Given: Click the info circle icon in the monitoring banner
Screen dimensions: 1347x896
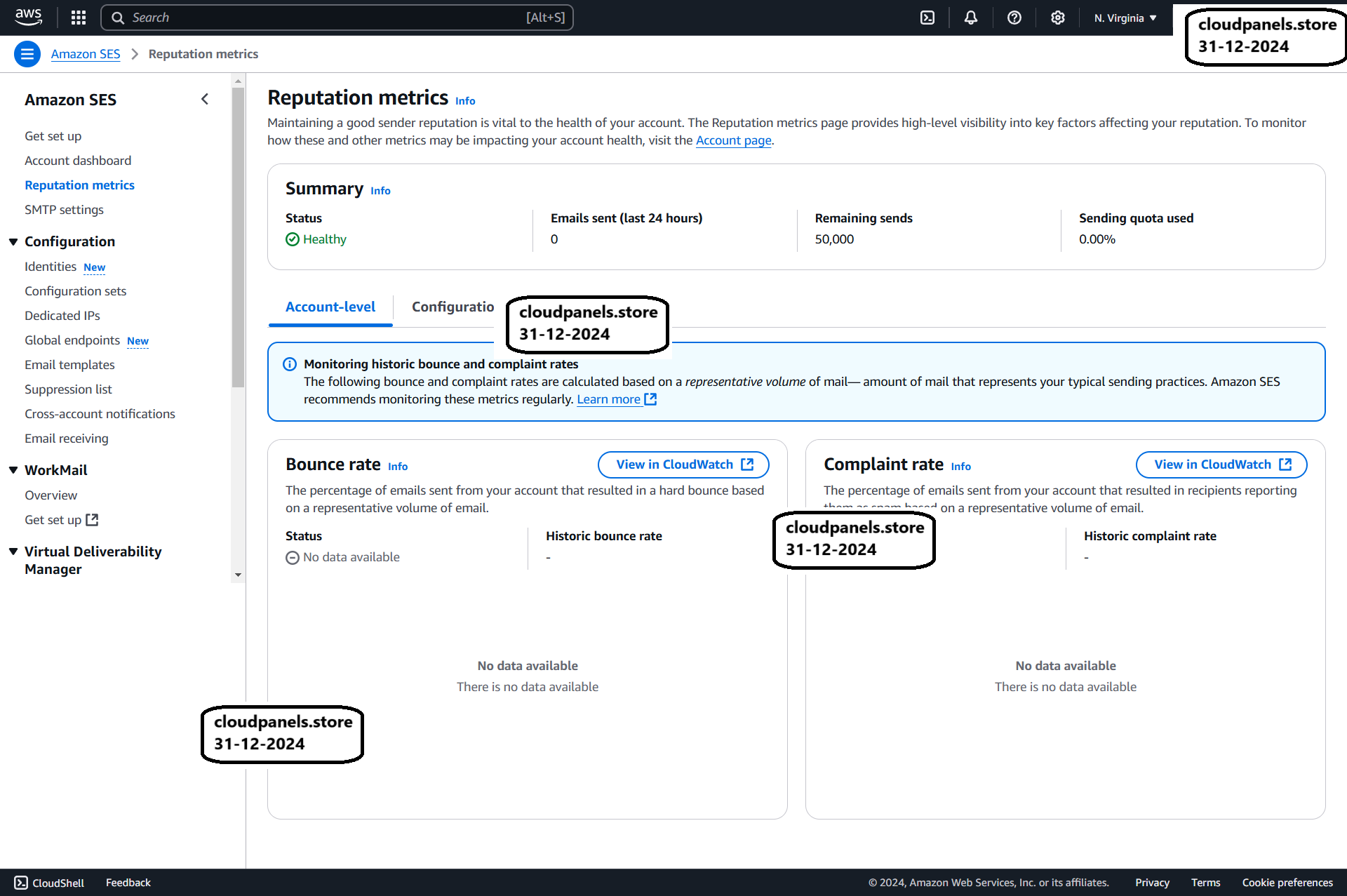Looking at the screenshot, I should (x=289, y=364).
